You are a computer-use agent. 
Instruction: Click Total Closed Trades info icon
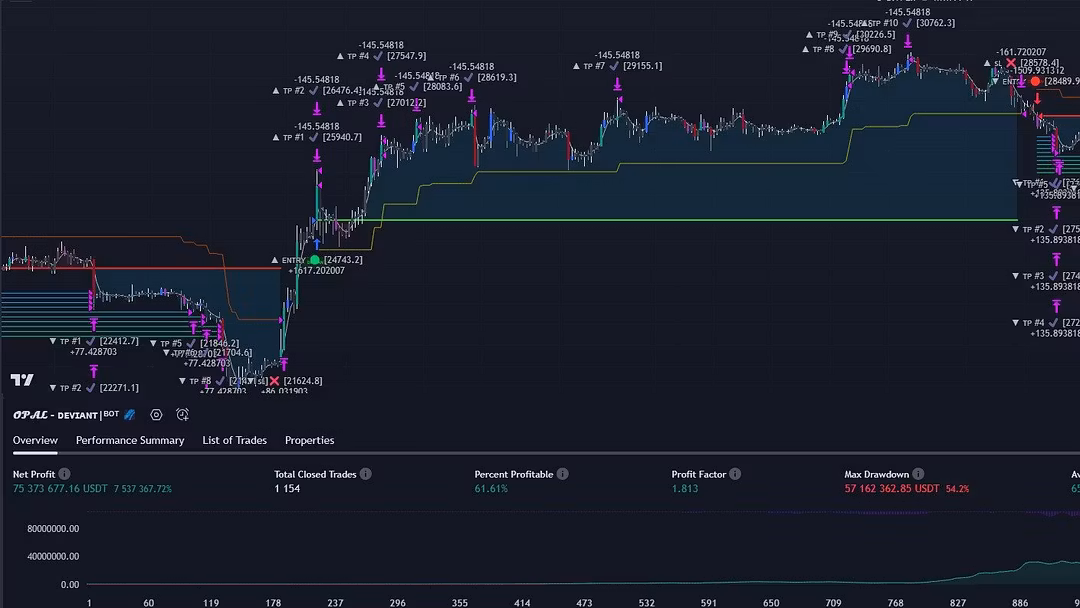366,474
